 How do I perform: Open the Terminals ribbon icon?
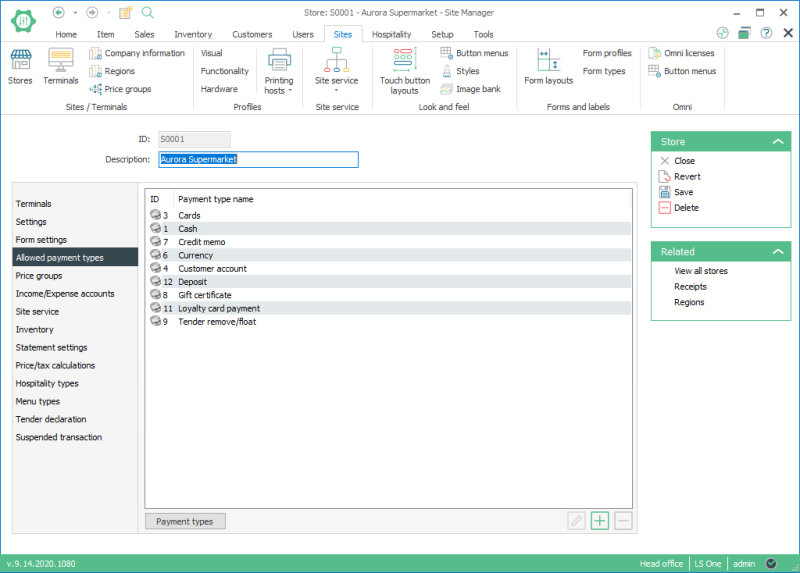[61, 66]
